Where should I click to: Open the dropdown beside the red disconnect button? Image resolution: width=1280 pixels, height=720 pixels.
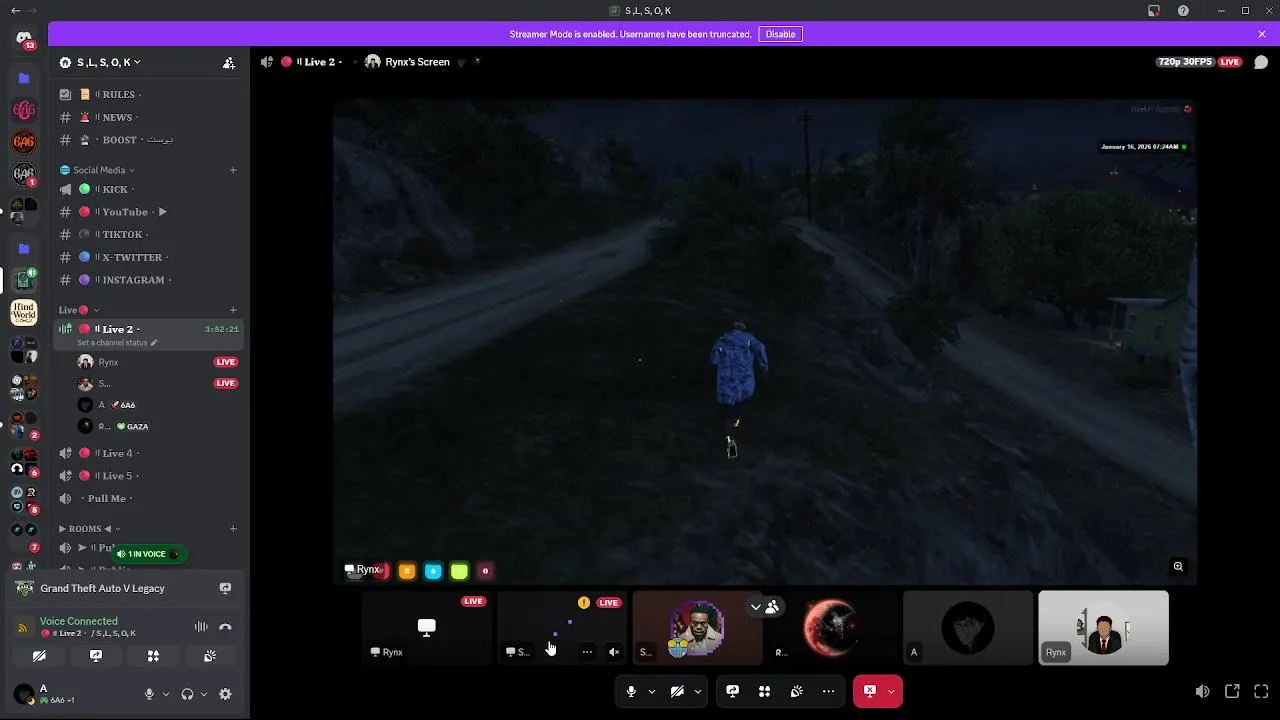tap(891, 691)
